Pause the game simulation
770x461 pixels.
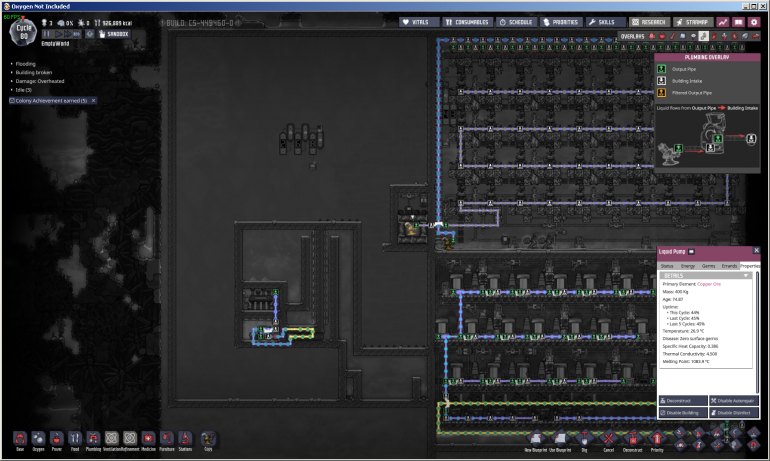[47, 34]
